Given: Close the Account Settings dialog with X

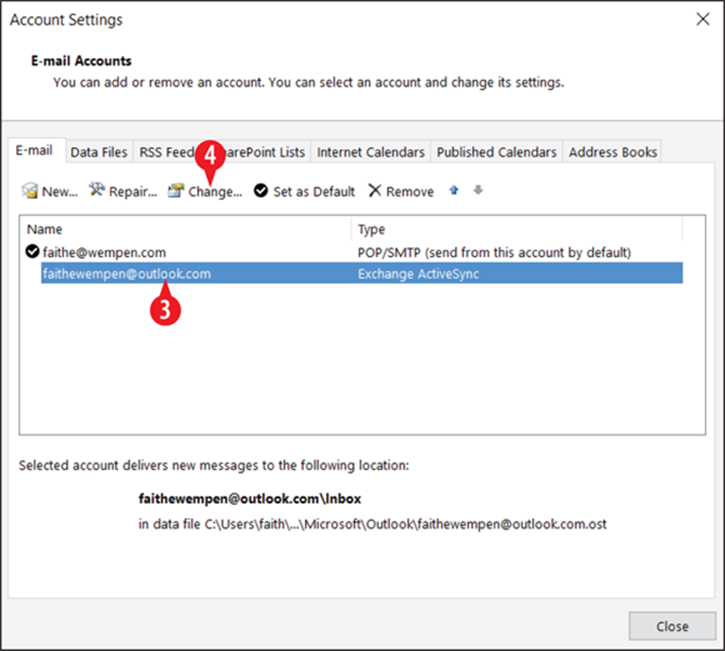Looking at the screenshot, I should click(x=703, y=19).
